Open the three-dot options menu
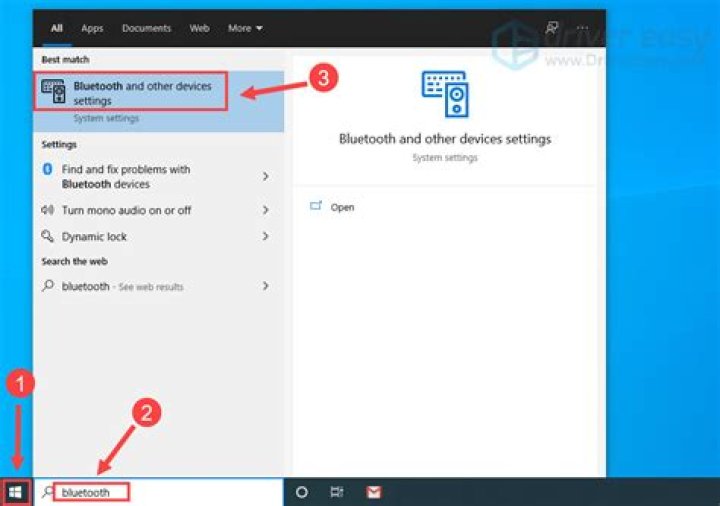 (584, 28)
